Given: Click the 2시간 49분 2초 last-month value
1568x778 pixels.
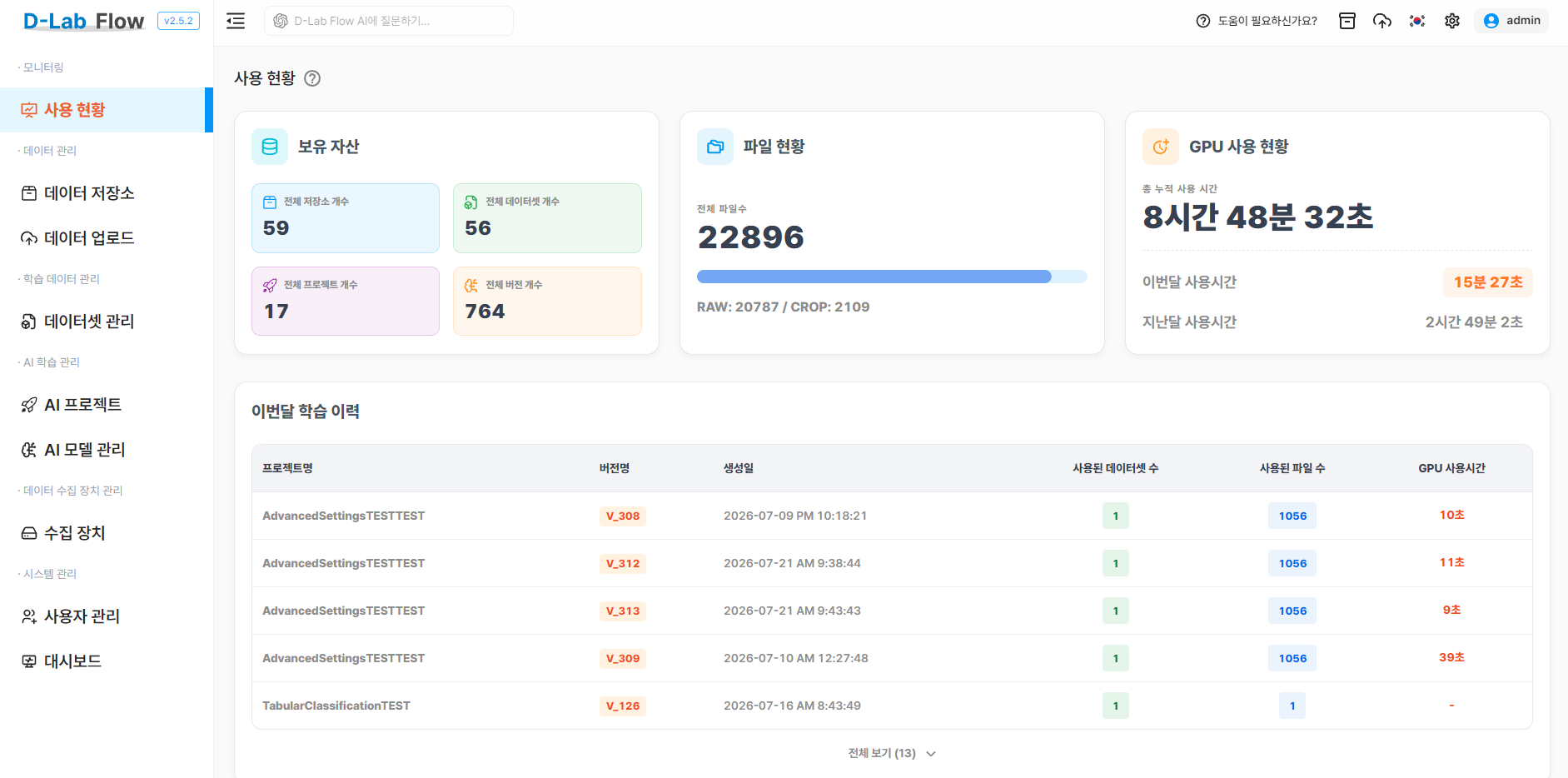Looking at the screenshot, I should point(1474,322).
